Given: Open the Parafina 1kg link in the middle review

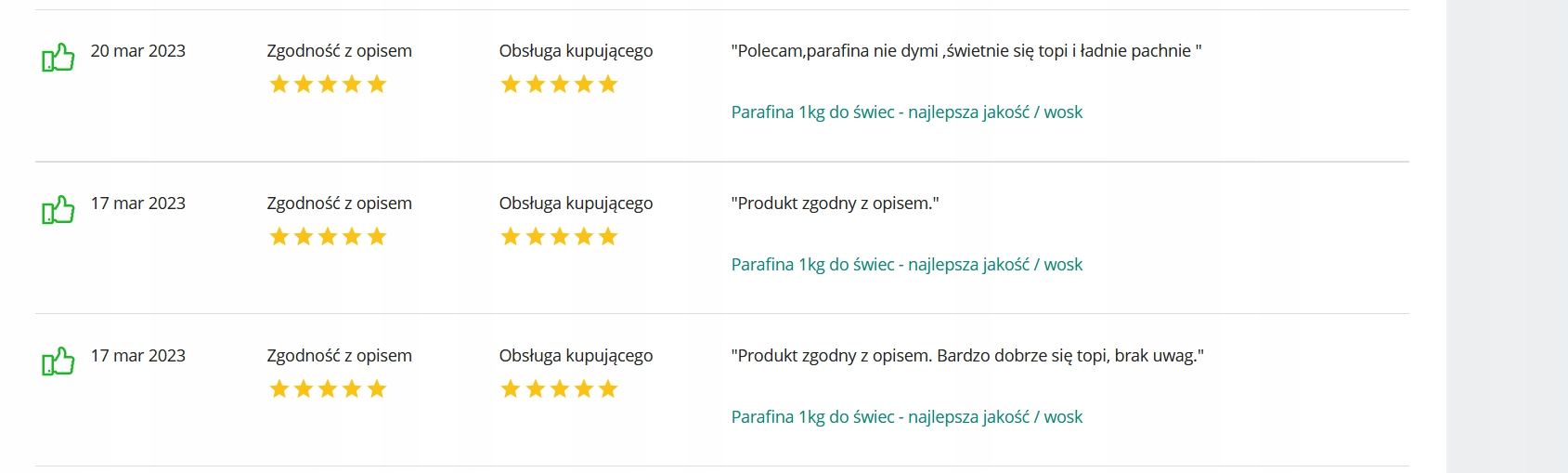Looking at the screenshot, I should [906, 265].
